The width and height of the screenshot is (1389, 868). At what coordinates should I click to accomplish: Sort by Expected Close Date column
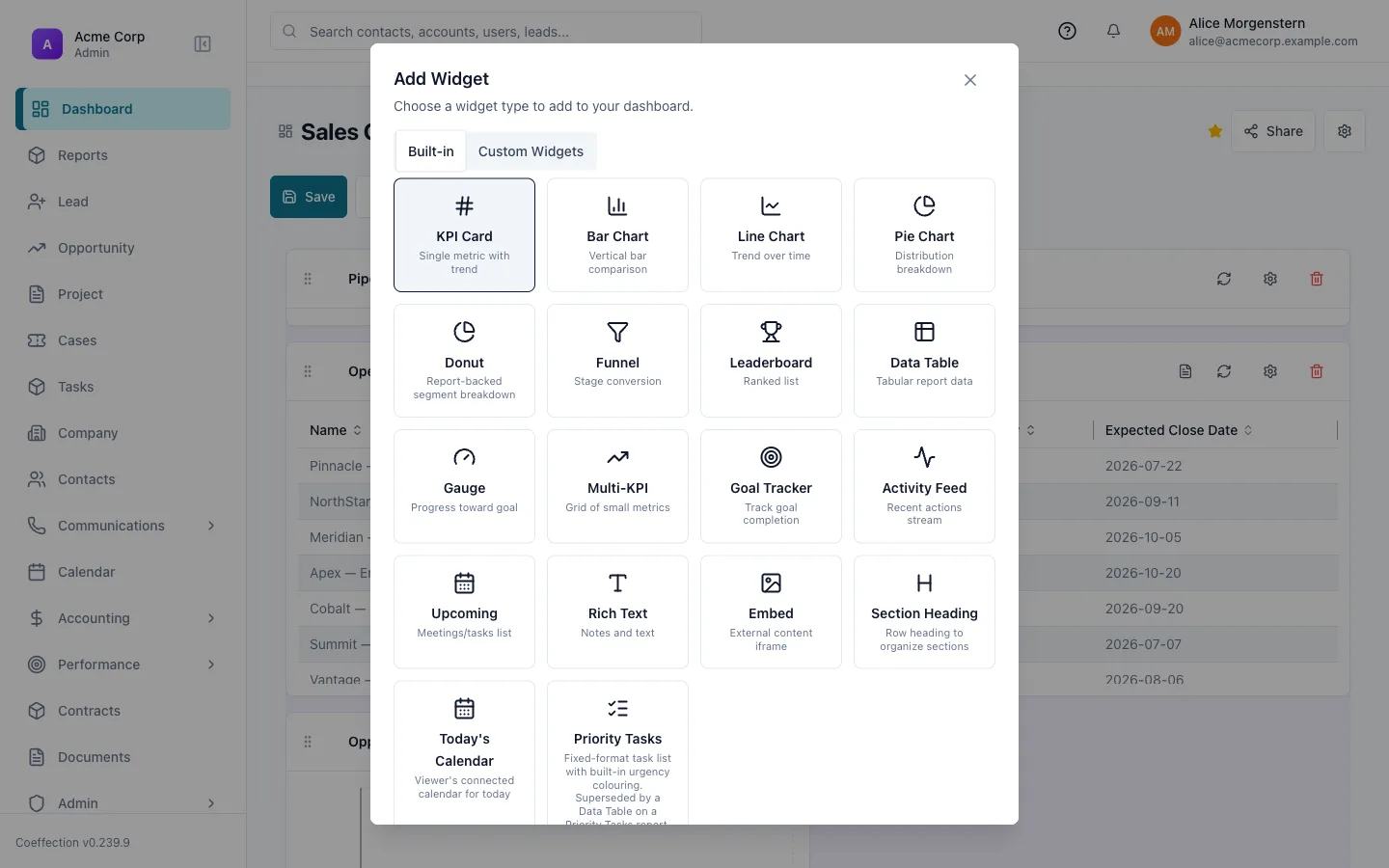coord(1179,430)
